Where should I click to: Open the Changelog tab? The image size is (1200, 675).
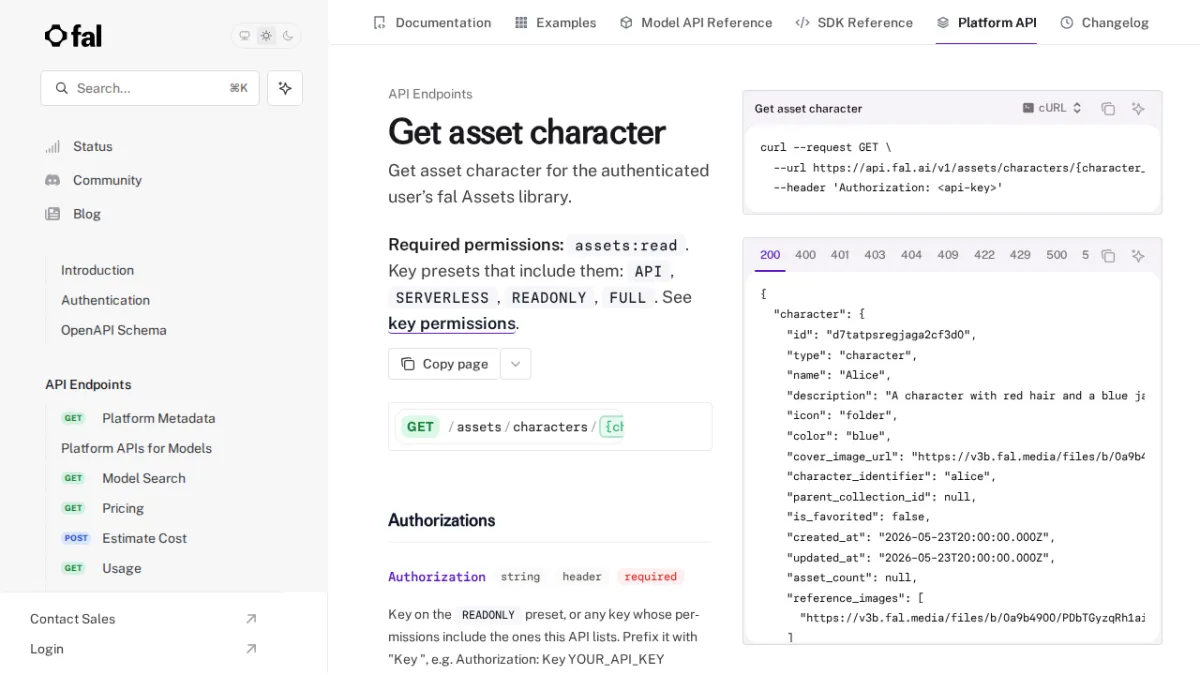[1104, 22]
